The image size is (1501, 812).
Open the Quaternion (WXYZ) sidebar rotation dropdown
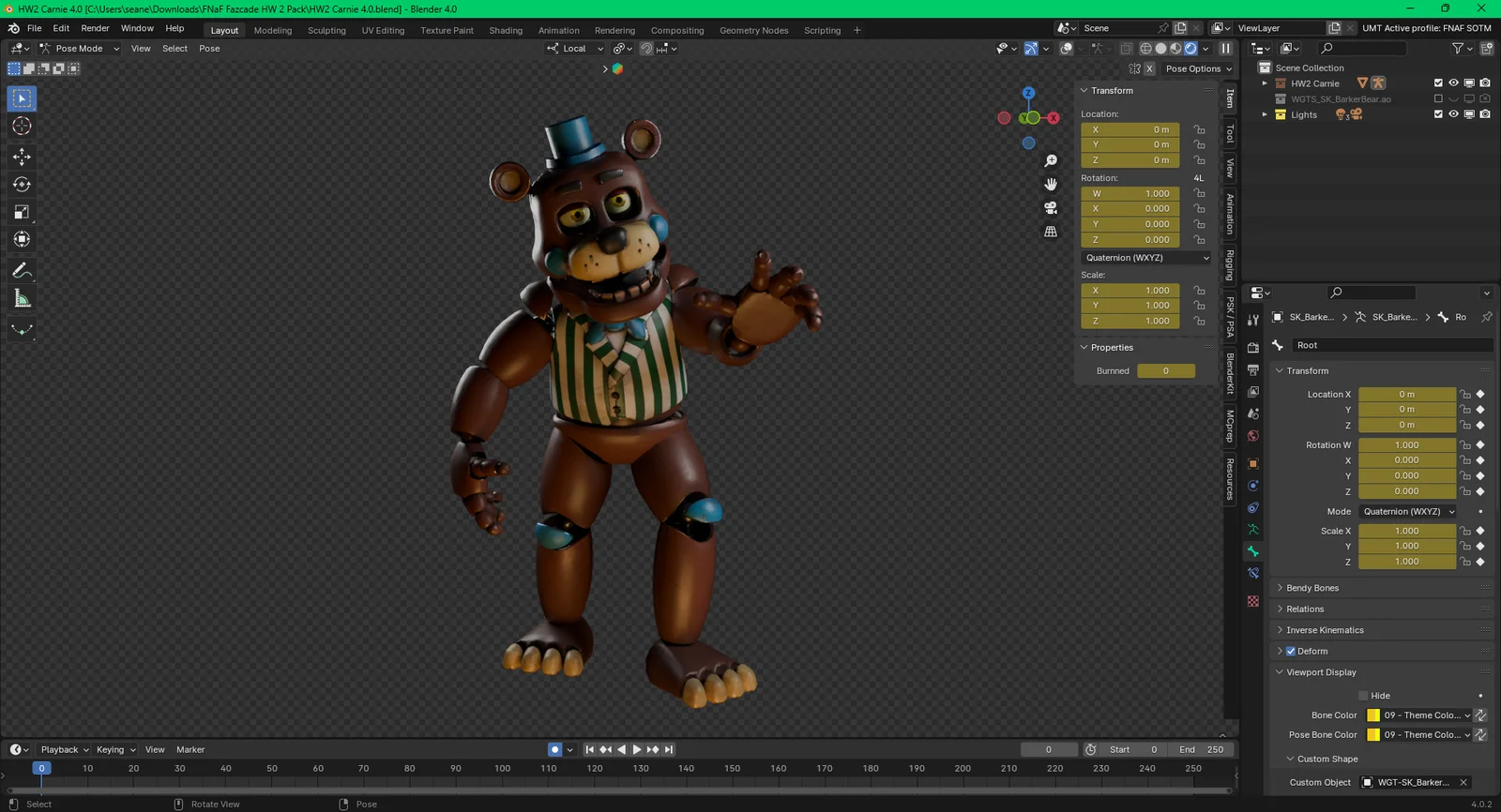click(x=1146, y=258)
